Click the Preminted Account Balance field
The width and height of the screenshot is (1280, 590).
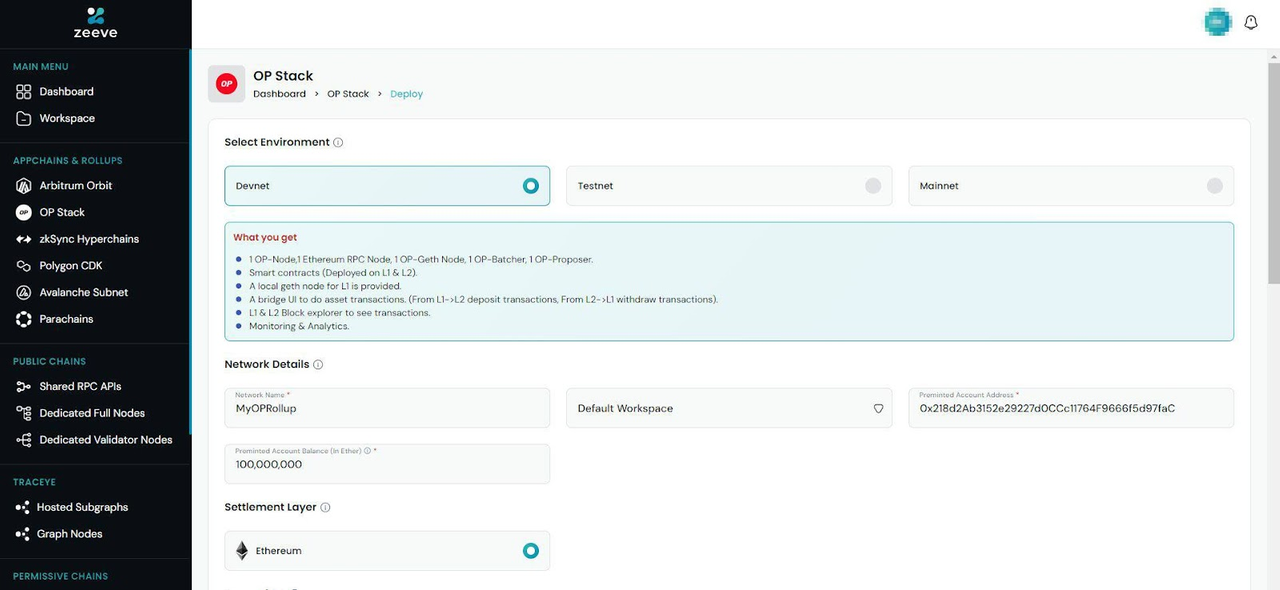click(x=387, y=464)
